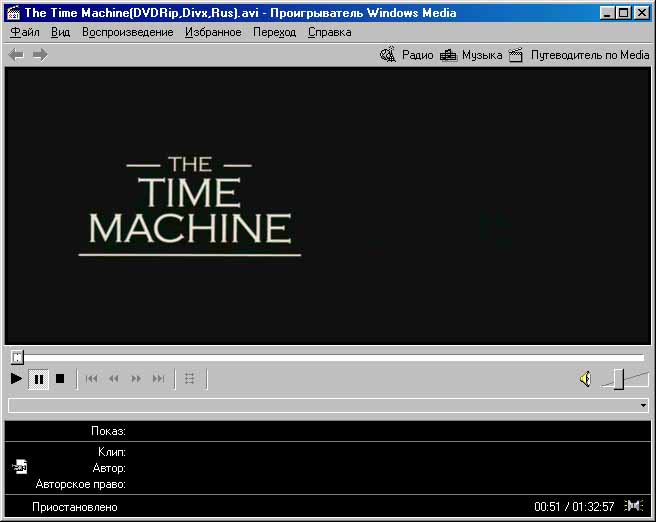Click the preview playlist icon

click(x=190, y=379)
